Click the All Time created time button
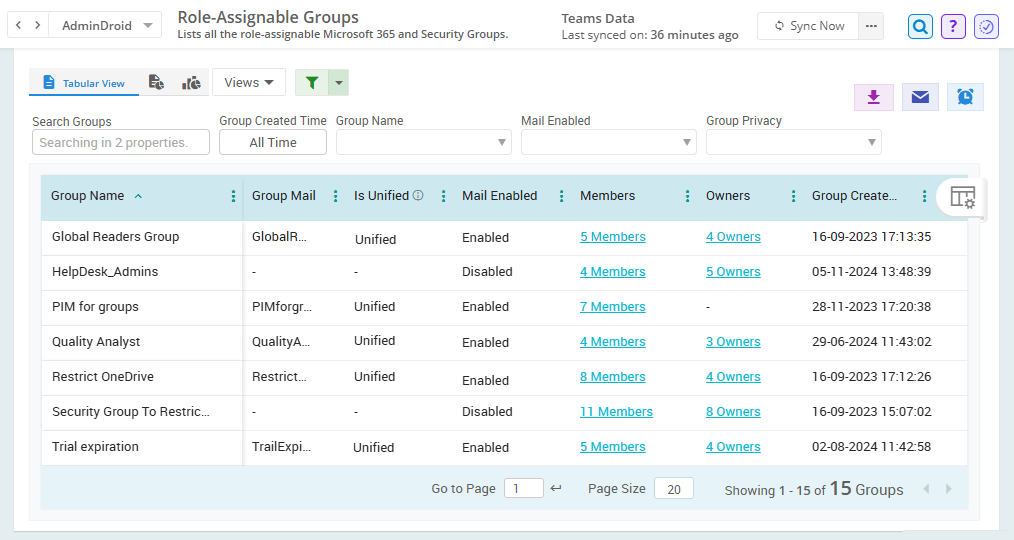Screen dimensions: 1014x540 pos(273,143)
